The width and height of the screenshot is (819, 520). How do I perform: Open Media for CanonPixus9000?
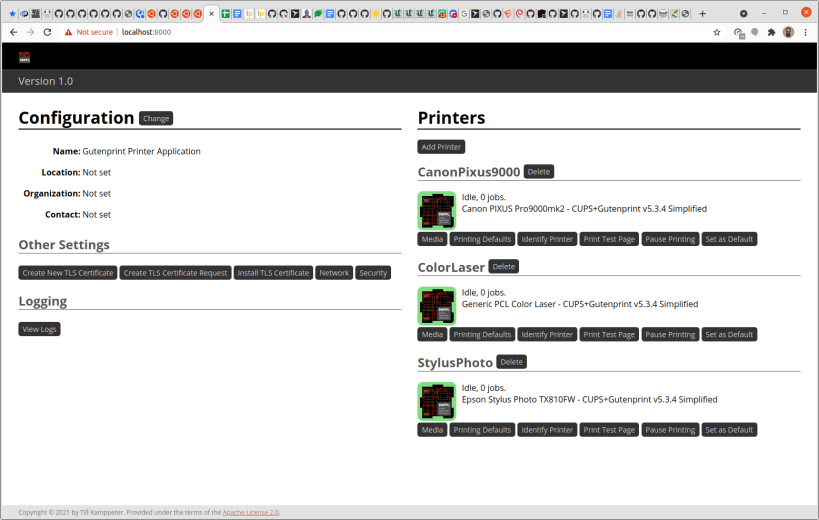[432, 239]
